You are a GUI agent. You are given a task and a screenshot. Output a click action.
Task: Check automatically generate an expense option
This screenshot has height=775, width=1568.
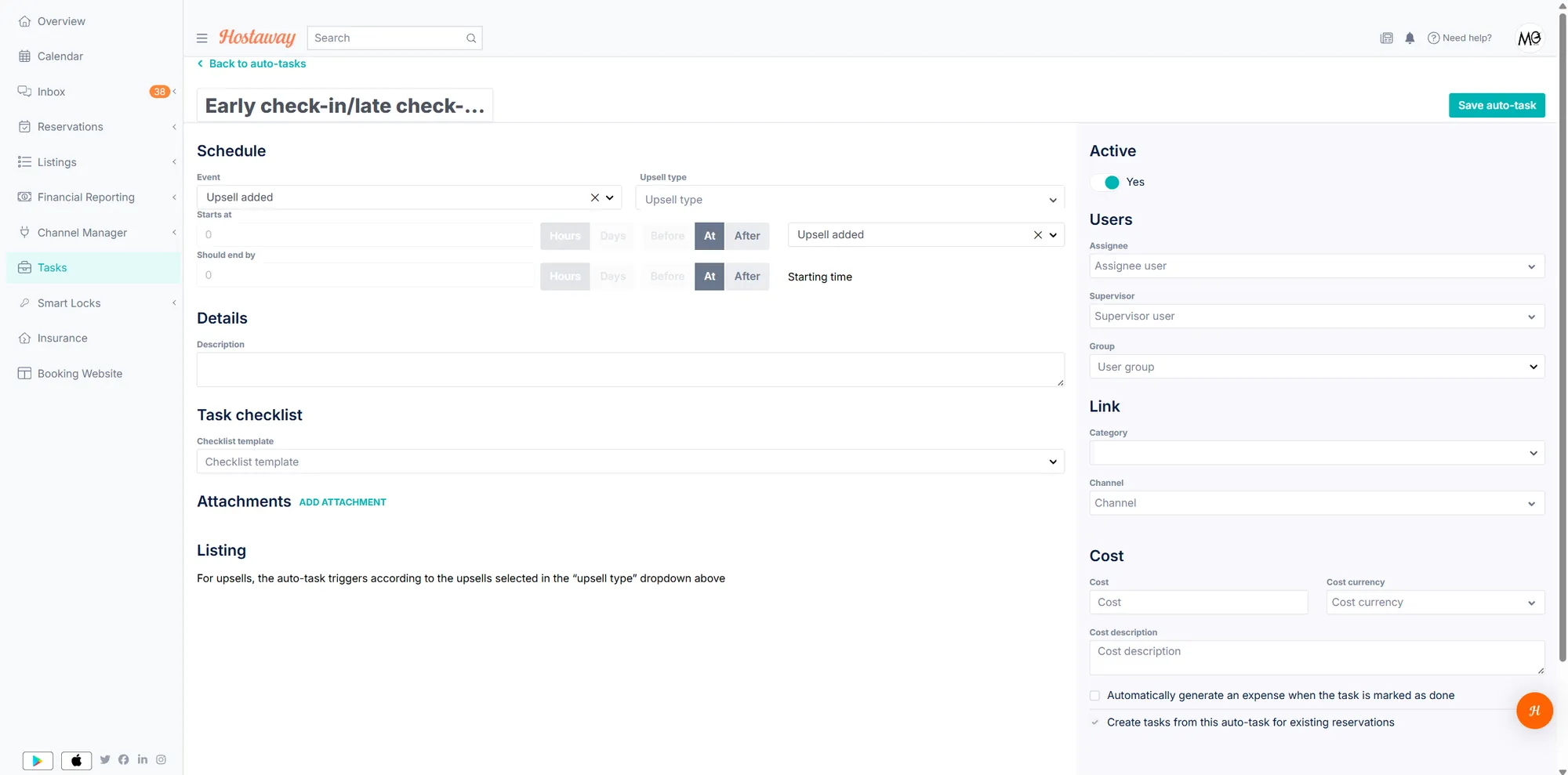tap(1094, 695)
